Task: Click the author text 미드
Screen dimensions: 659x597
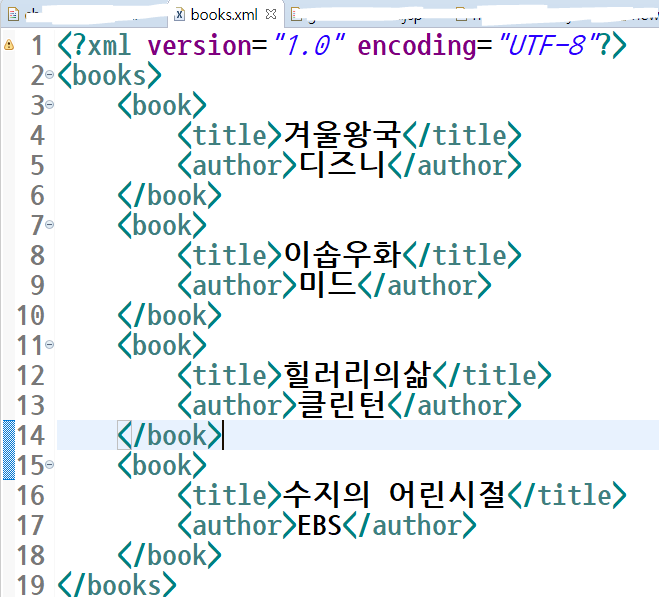Action: coord(327,285)
